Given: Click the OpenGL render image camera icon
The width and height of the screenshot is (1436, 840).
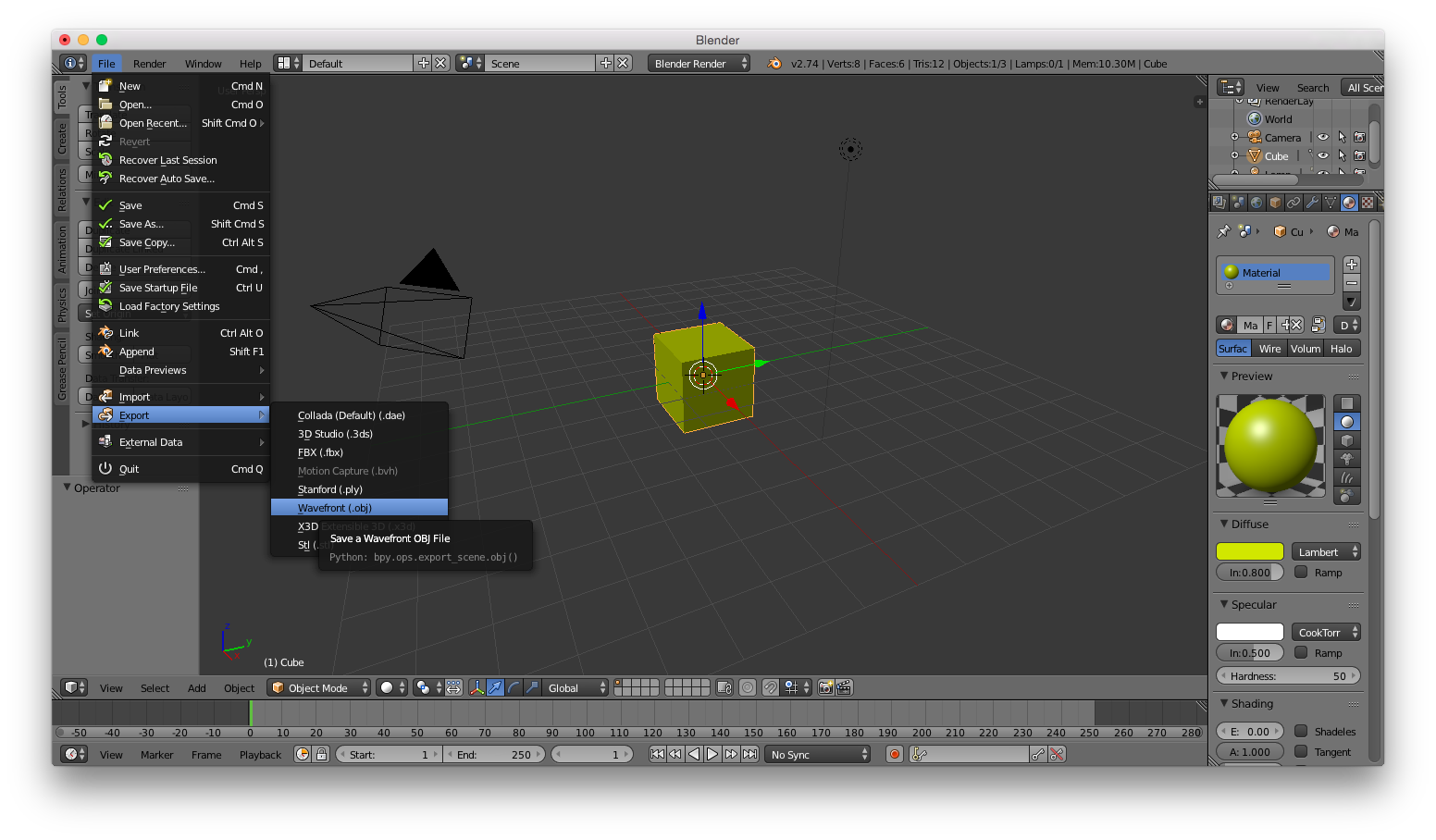Looking at the screenshot, I should (x=825, y=687).
